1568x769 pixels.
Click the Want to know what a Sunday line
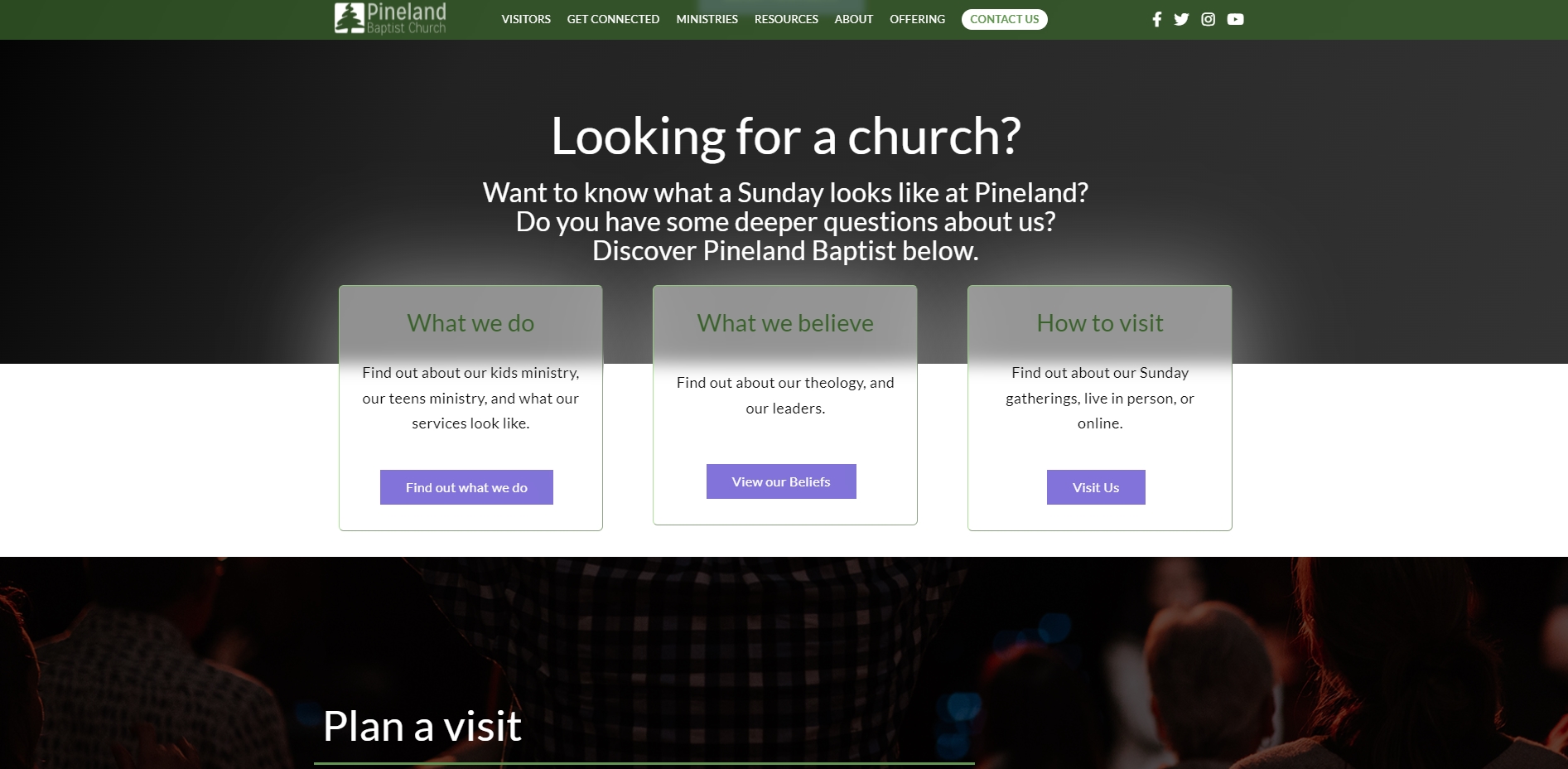click(785, 193)
